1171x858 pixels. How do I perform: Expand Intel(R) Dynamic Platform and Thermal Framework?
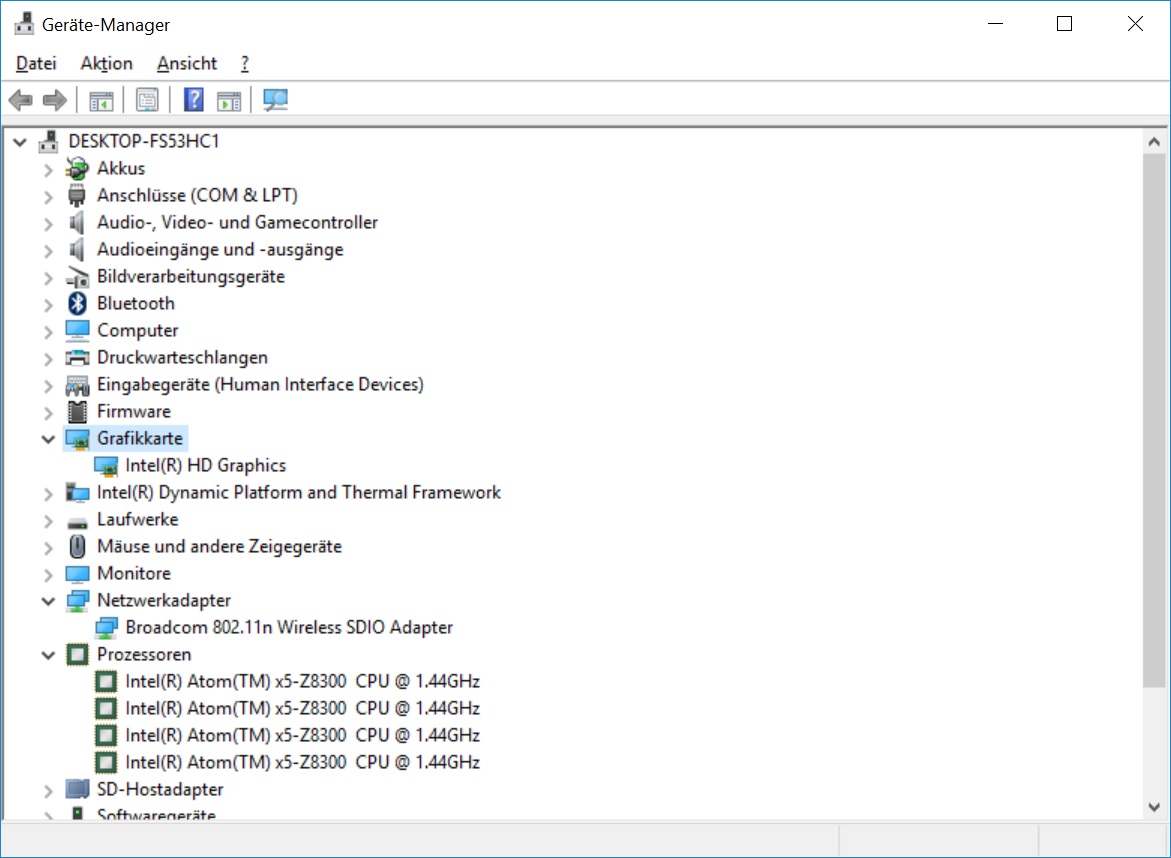49,494
